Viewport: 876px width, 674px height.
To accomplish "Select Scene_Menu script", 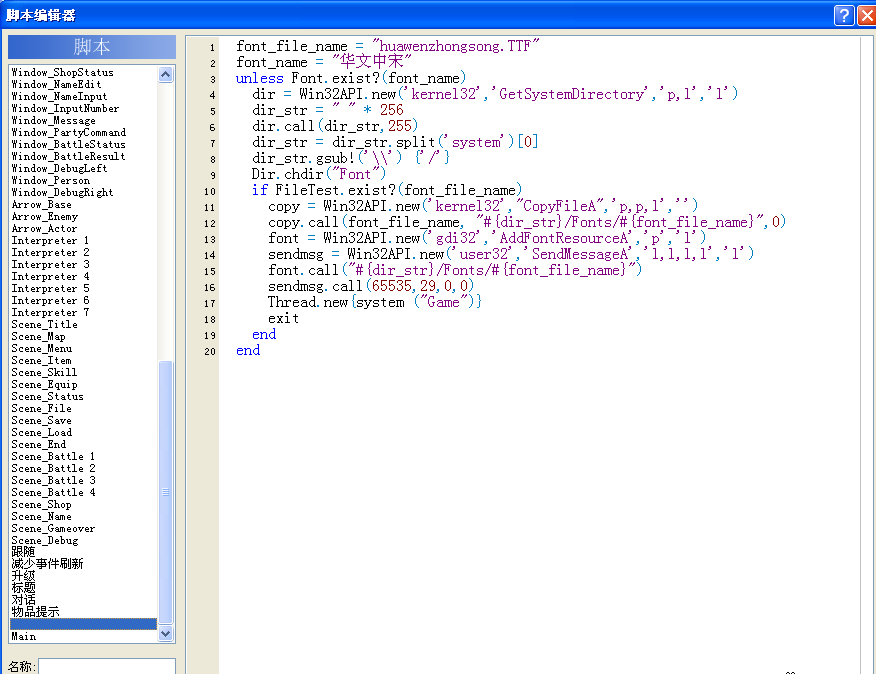I will (x=42, y=348).
